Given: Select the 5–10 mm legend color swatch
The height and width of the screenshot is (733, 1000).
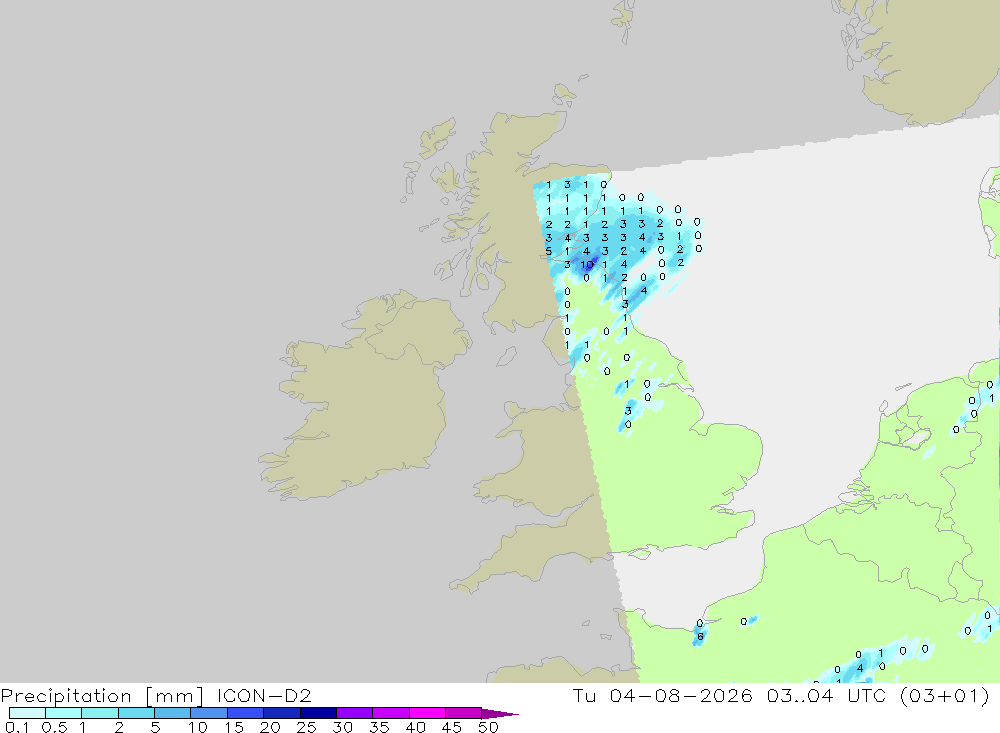Looking at the screenshot, I should tap(173, 713).
